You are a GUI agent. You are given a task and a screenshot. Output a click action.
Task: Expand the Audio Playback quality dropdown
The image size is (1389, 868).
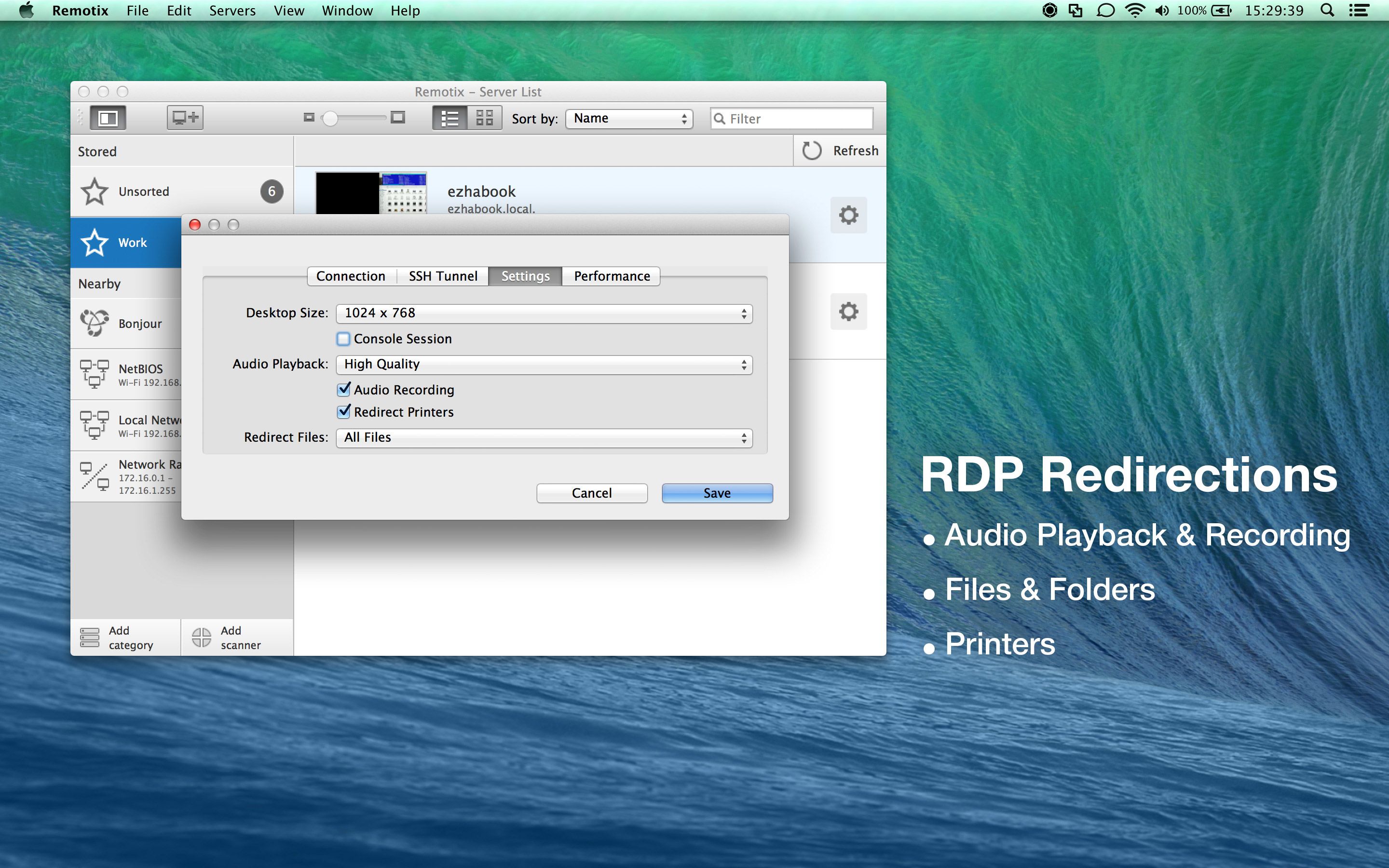click(x=544, y=365)
